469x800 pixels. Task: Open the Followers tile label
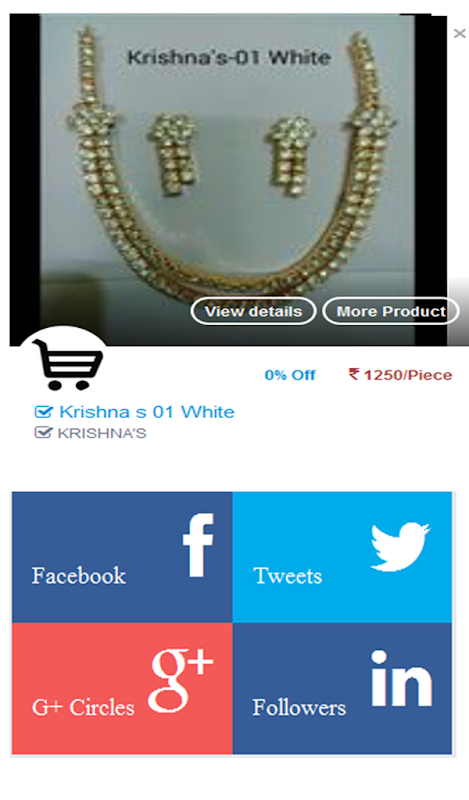pyautogui.click(x=299, y=708)
